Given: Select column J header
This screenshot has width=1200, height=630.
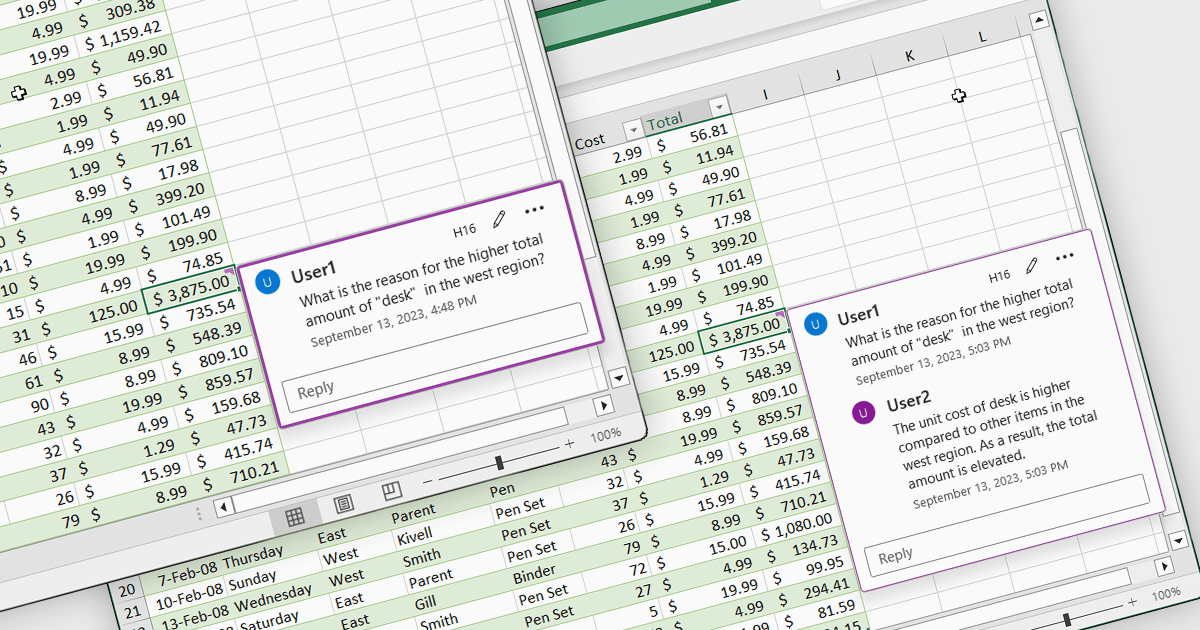Looking at the screenshot, I should click(x=836, y=75).
